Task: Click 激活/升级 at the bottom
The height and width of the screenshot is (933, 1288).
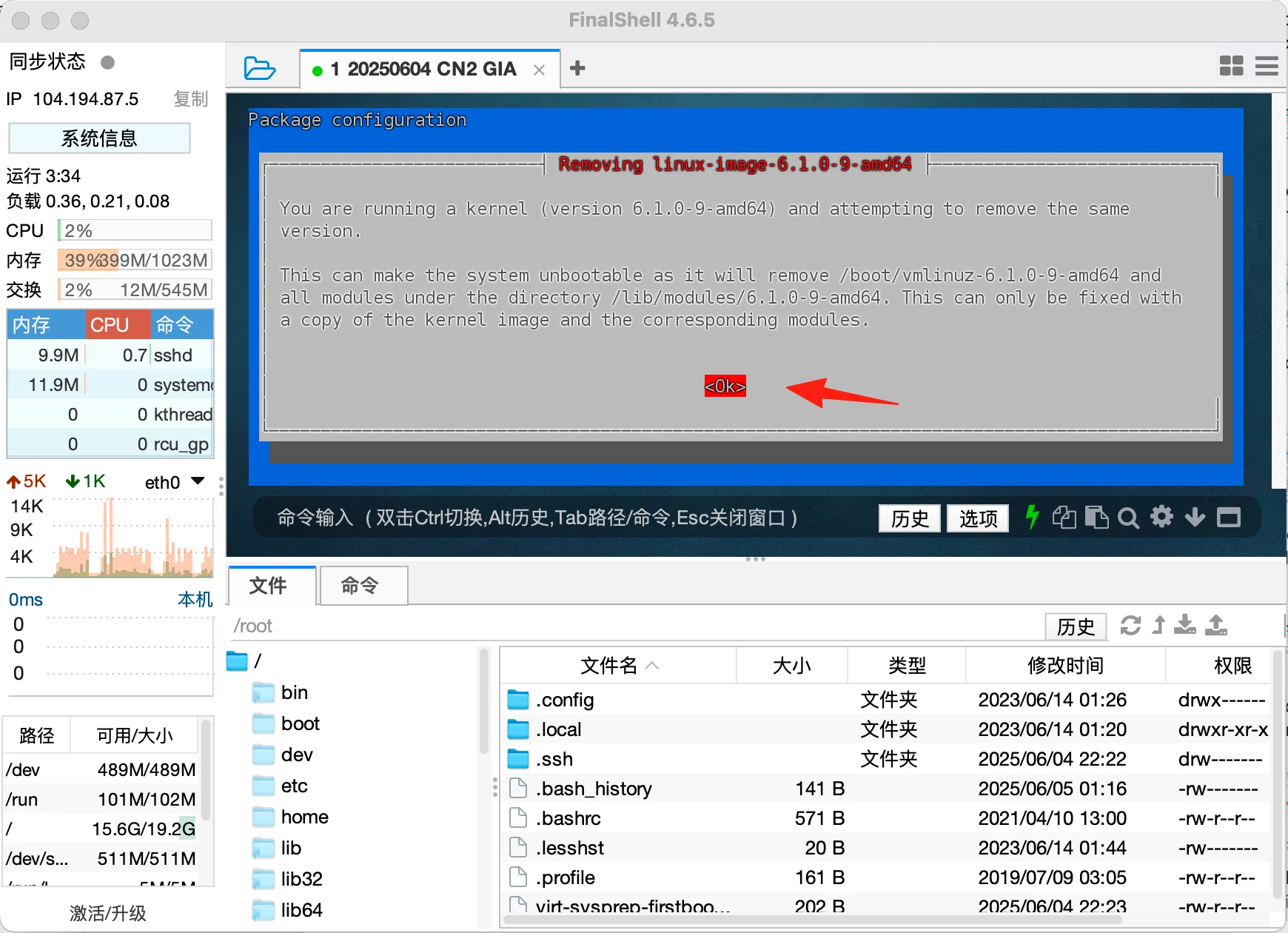Action: pos(108,913)
